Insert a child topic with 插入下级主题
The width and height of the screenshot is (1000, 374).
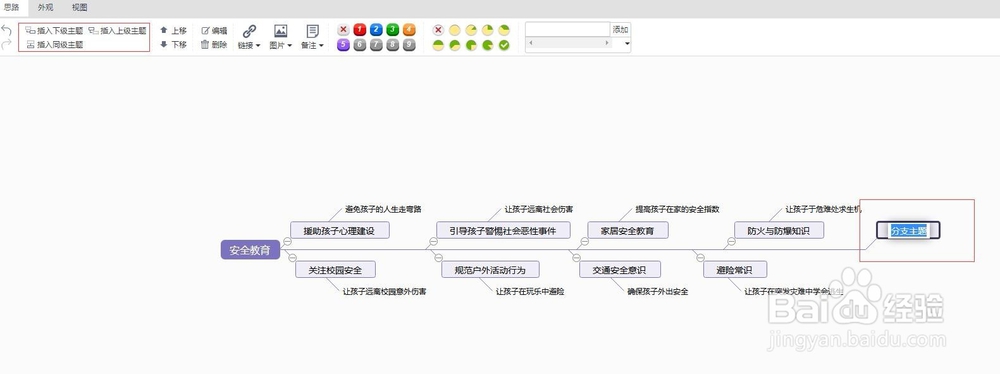(54, 31)
